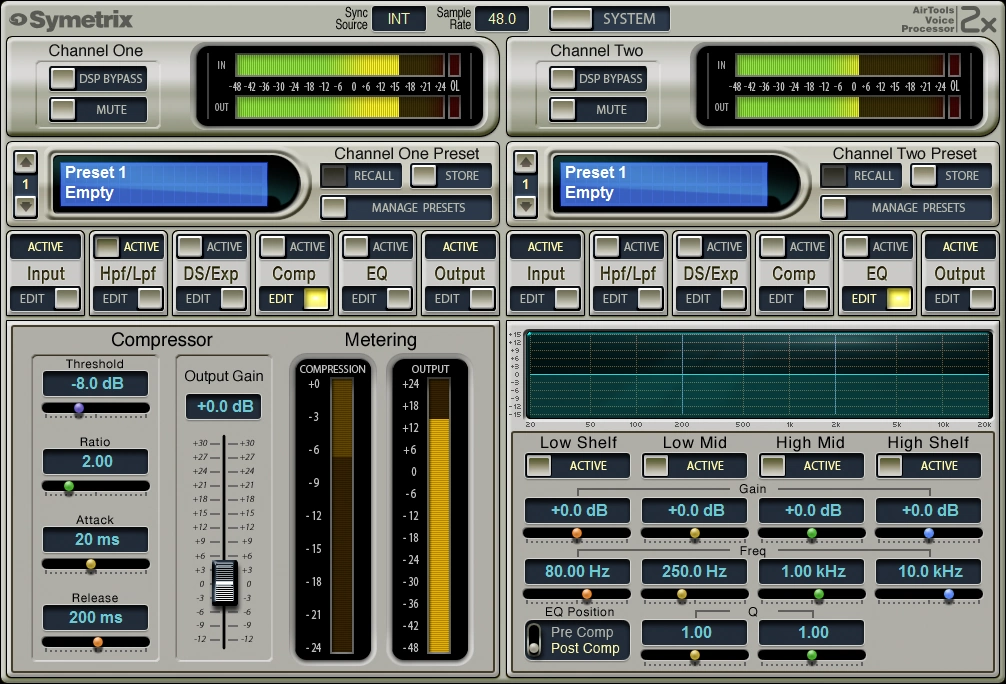Open Manage Presets for Channel Two
The height and width of the screenshot is (684, 1006).
pos(906,208)
